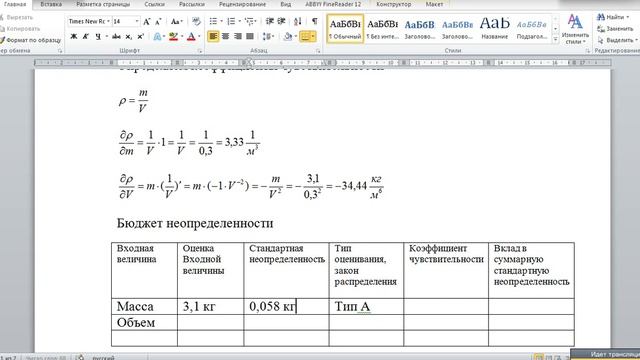Image resolution: width=640 pixels, height=360 pixels.
Task: Apply text highlight color
Action: click(173, 37)
